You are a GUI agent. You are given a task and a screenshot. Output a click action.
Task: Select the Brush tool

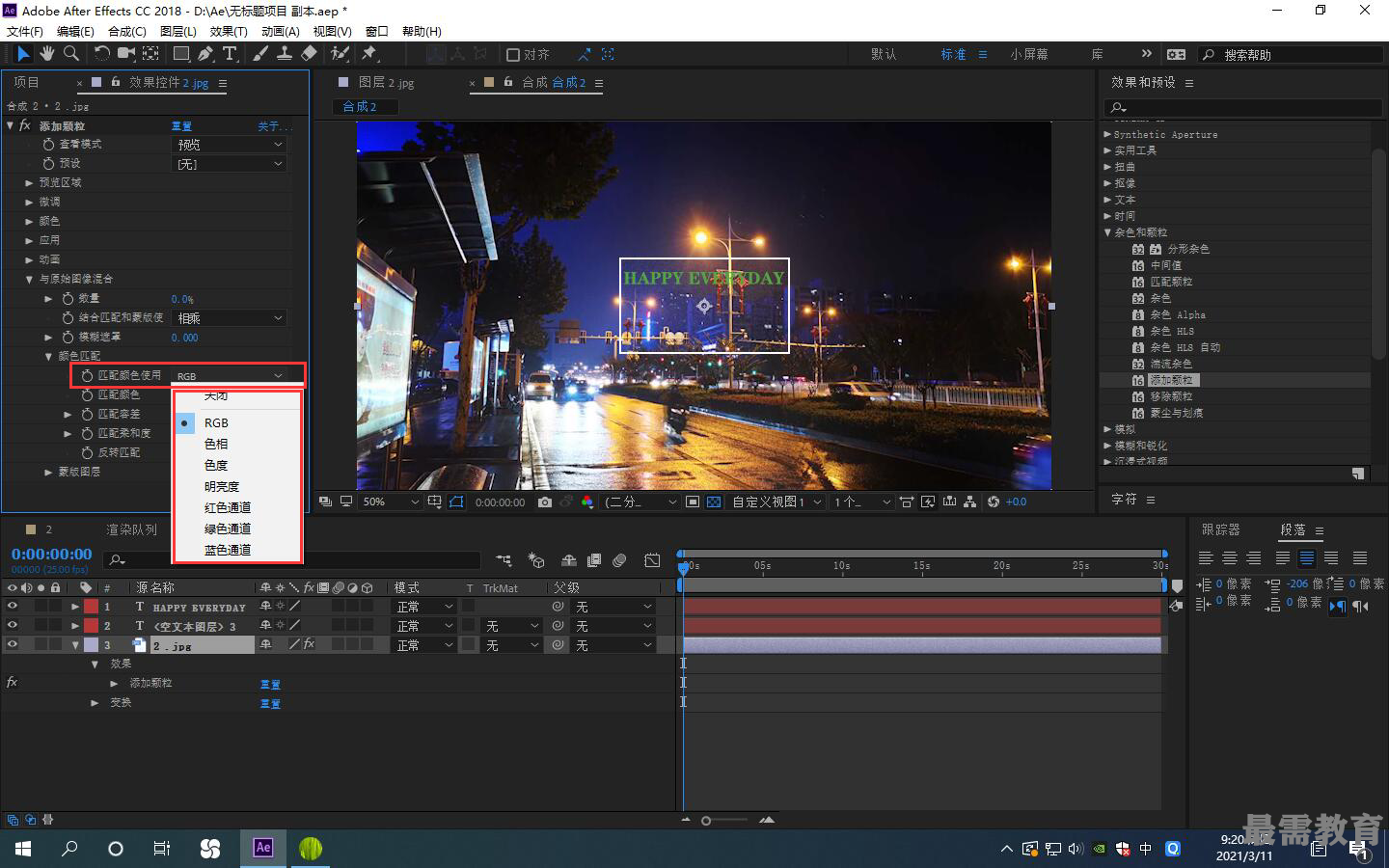pyautogui.click(x=260, y=54)
